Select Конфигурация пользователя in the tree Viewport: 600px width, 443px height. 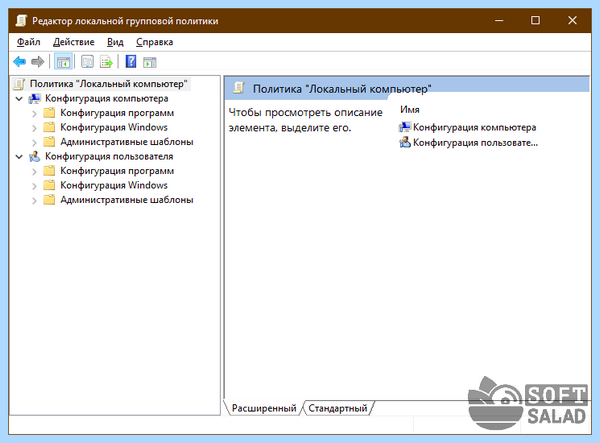pos(109,156)
